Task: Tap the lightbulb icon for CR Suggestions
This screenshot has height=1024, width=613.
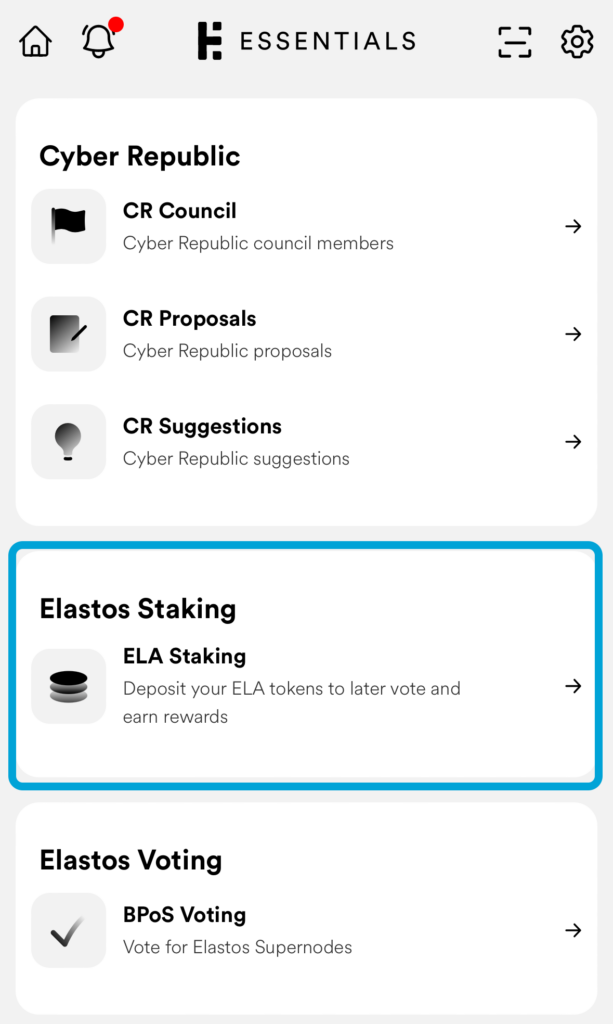Action: click(68, 442)
